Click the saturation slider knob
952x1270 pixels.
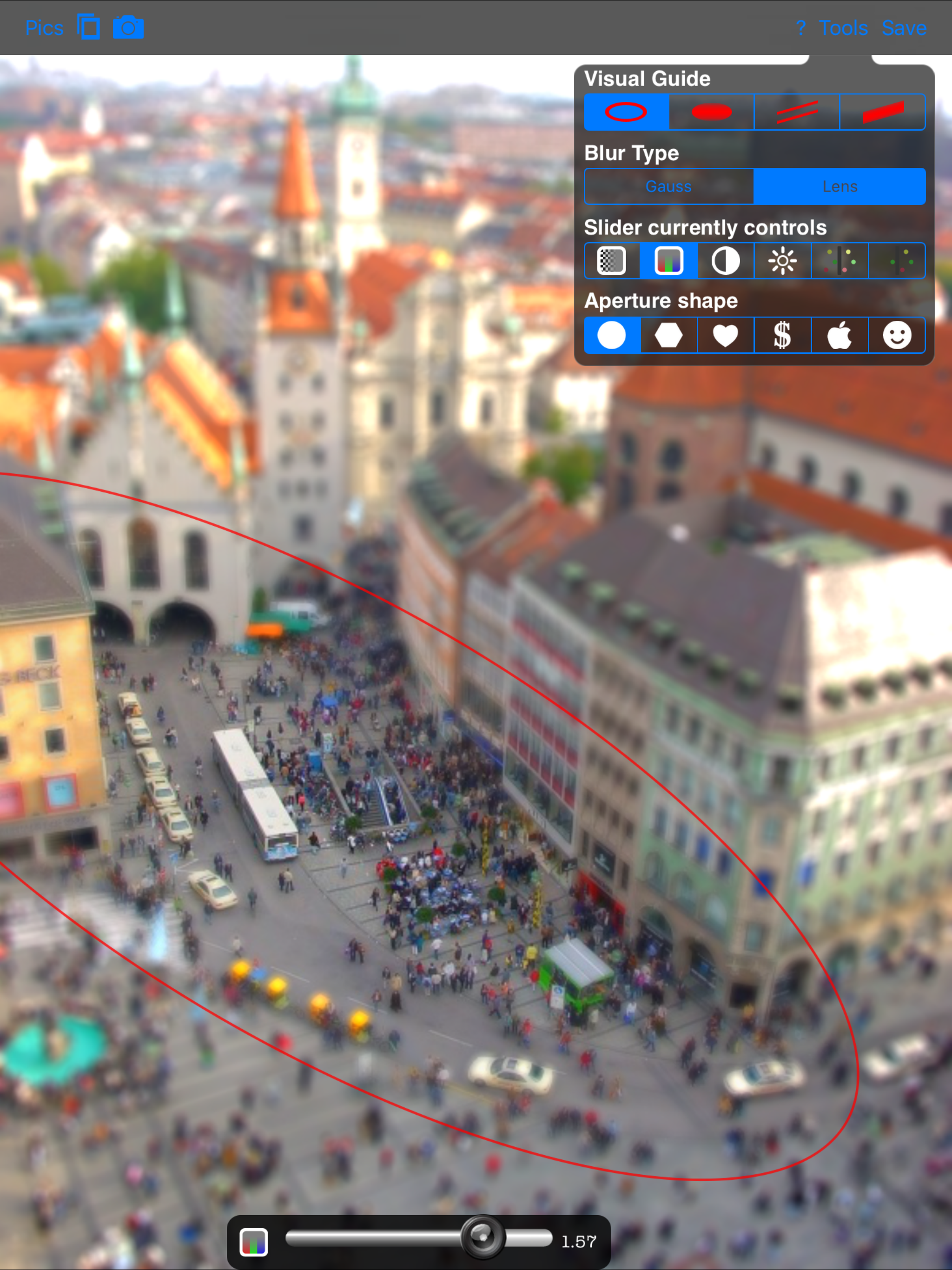tap(483, 1237)
